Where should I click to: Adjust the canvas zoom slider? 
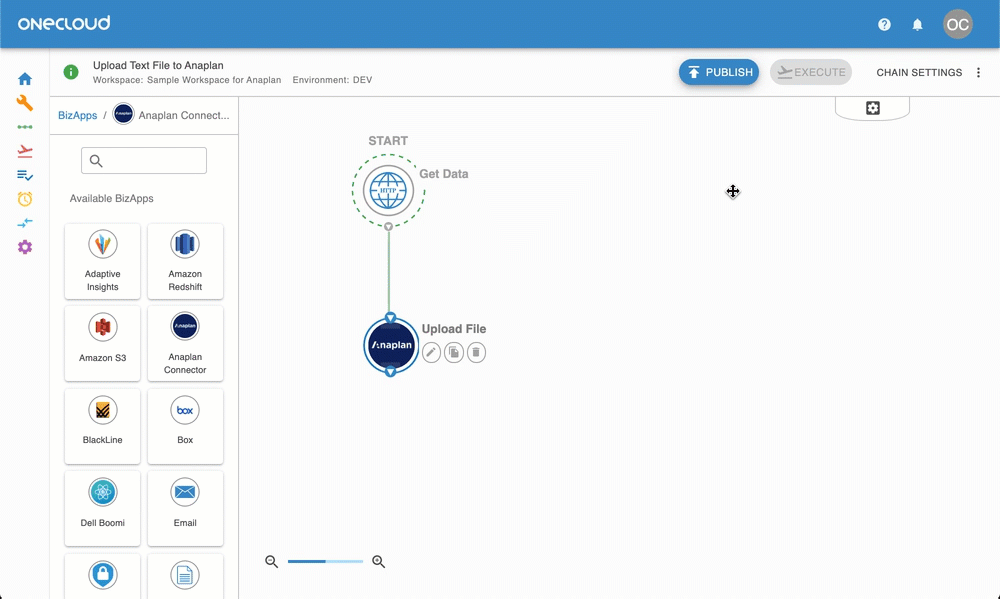pyautogui.click(x=325, y=561)
